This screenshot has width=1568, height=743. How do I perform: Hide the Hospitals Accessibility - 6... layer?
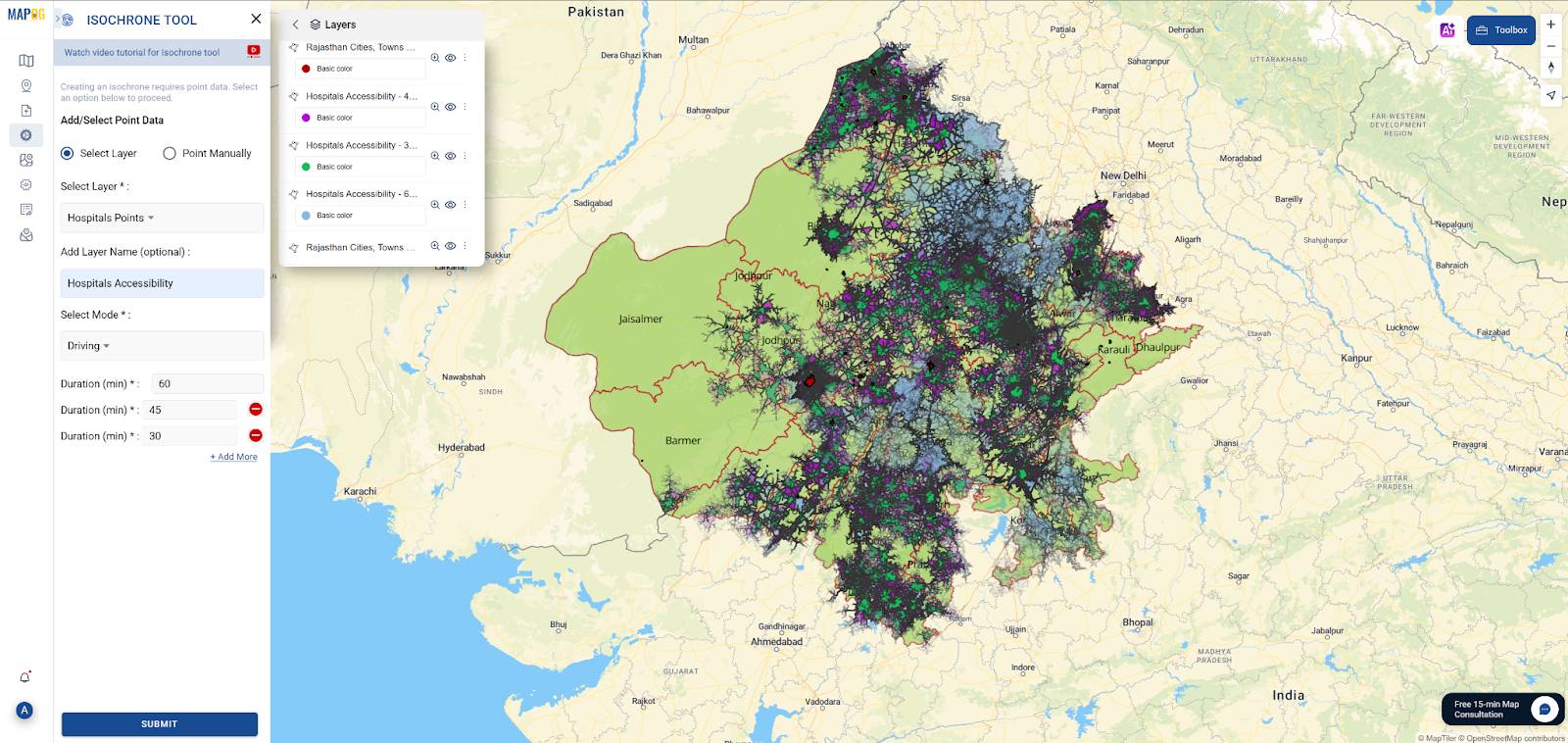[451, 205]
